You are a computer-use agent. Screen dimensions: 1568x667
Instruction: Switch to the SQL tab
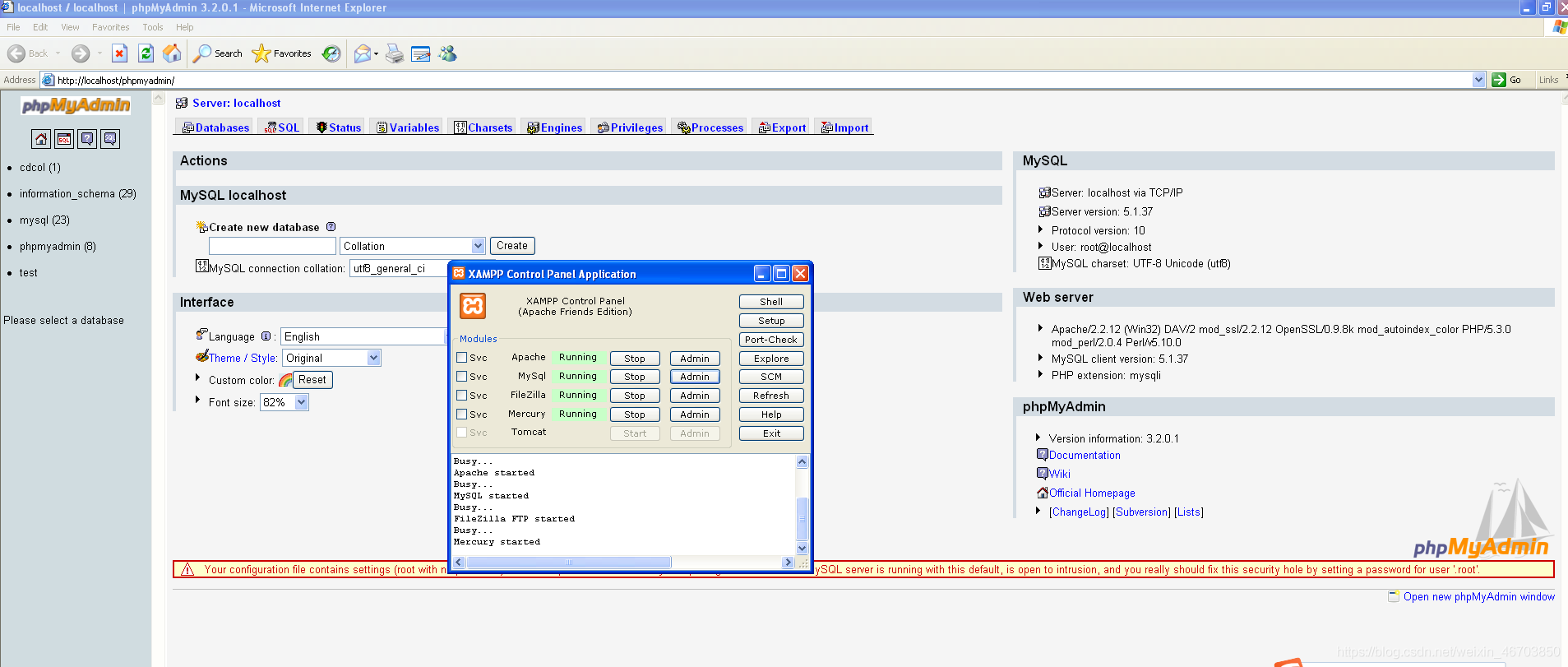282,127
